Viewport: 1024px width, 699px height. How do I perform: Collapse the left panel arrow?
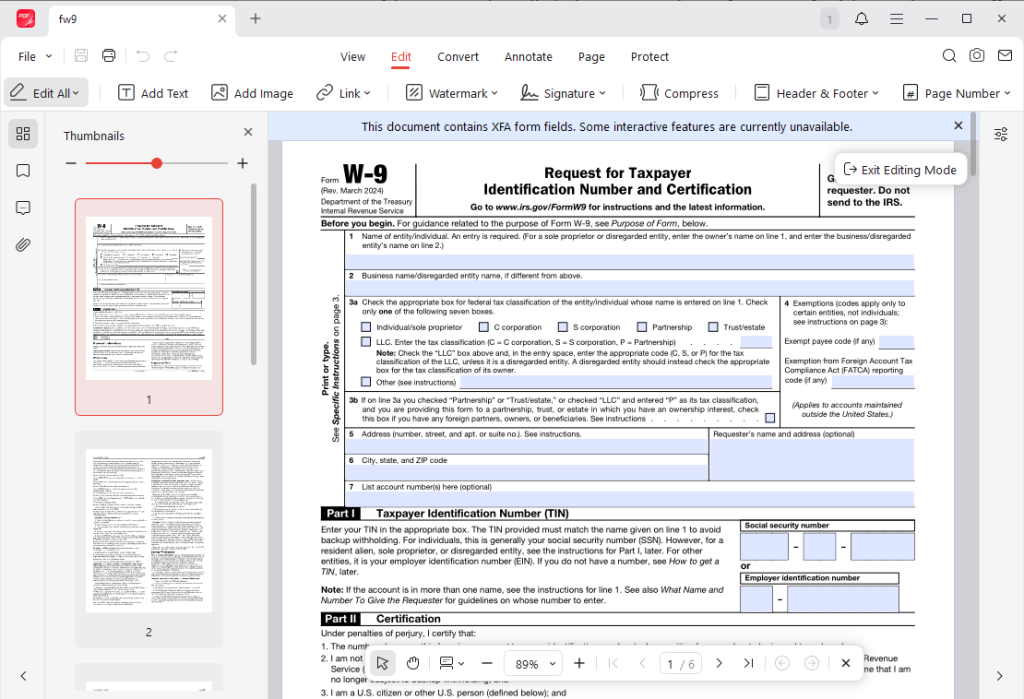[24, 676]
